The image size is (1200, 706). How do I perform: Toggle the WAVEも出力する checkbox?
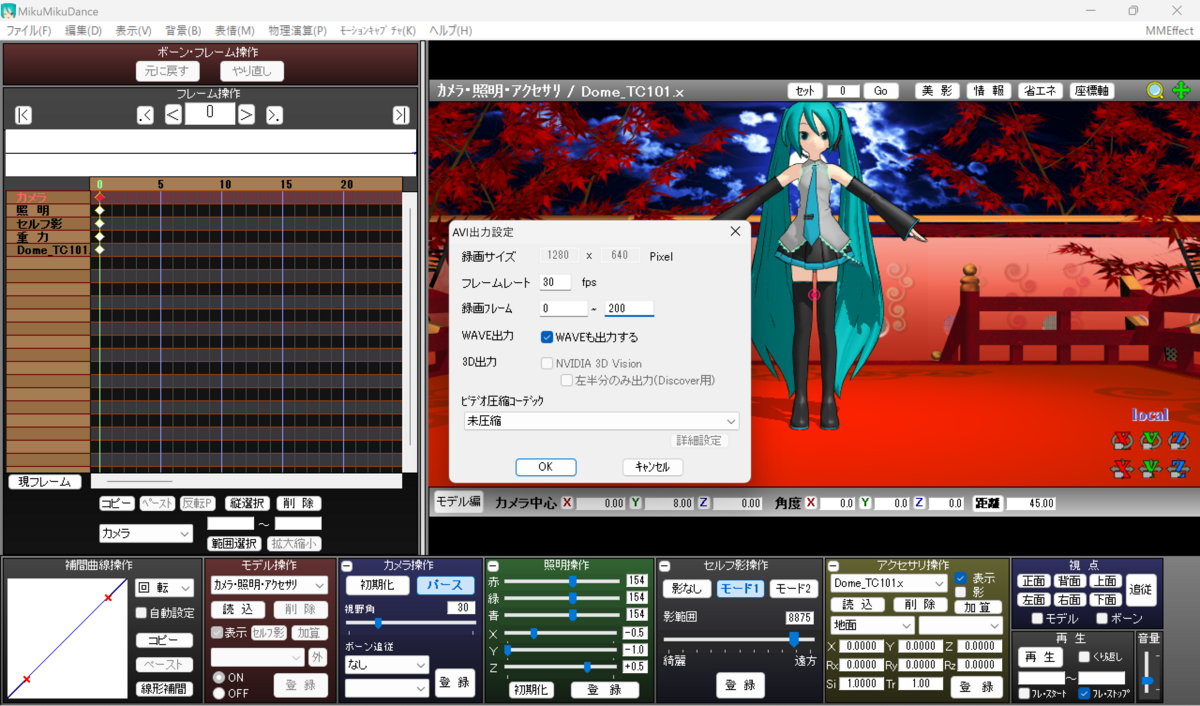point(547,337)
